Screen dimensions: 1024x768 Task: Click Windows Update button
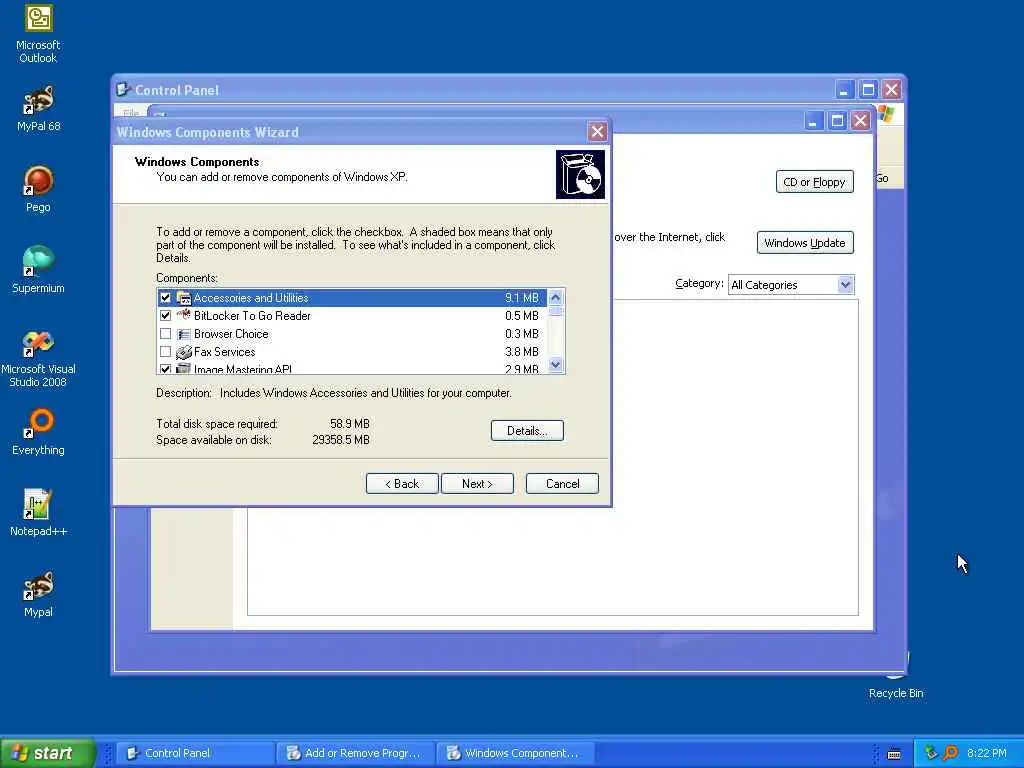coord(805,243)
